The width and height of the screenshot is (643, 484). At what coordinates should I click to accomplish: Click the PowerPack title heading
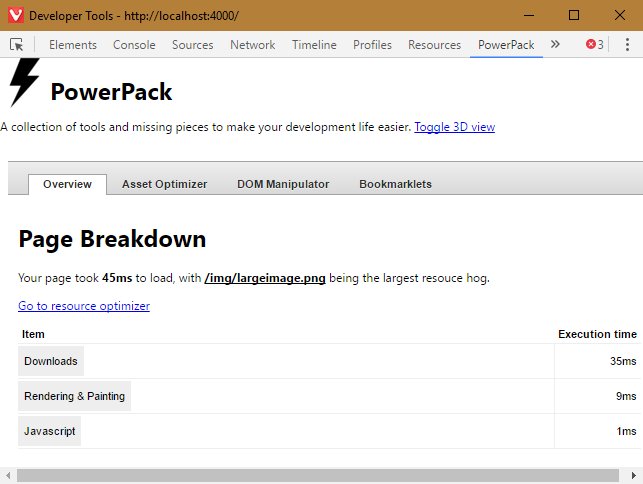click(x=111, y=91)
